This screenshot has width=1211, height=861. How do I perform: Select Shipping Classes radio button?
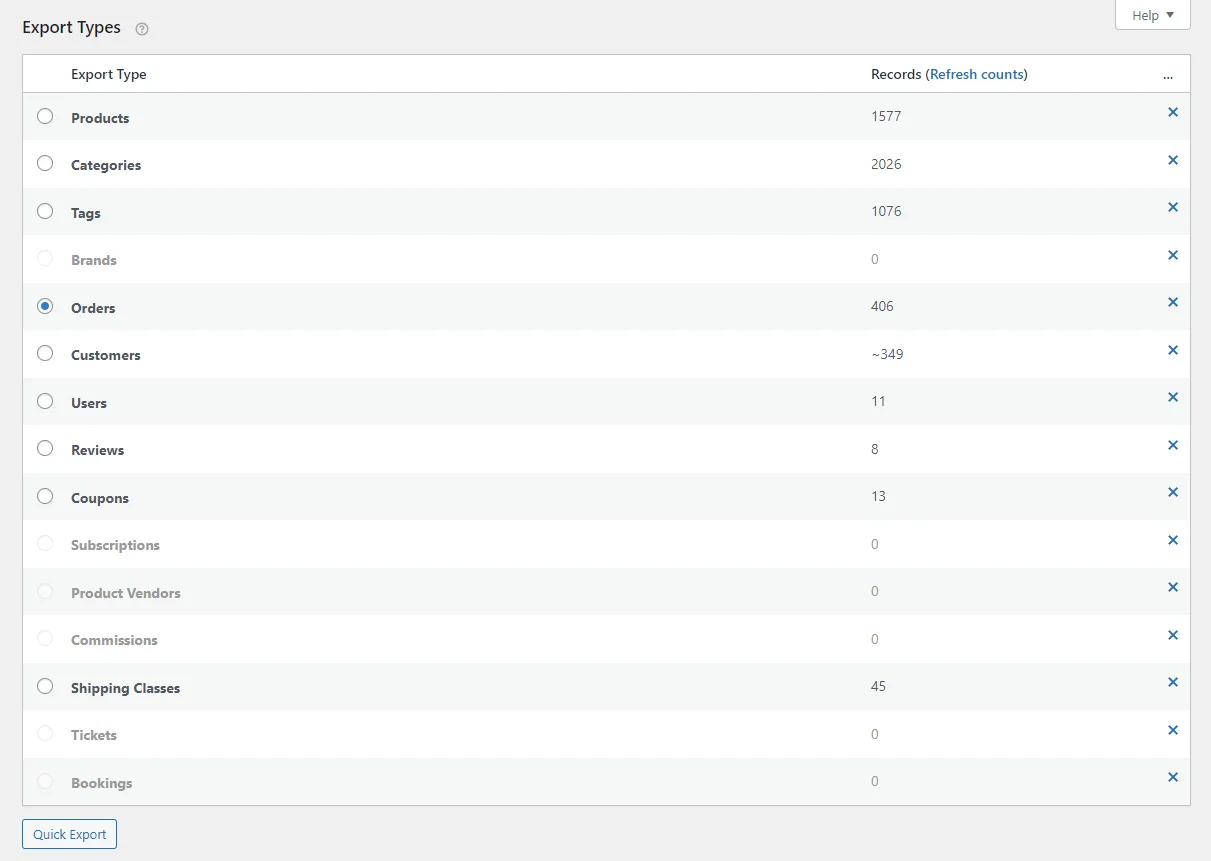pyautogui.click(x=45, y=686)
